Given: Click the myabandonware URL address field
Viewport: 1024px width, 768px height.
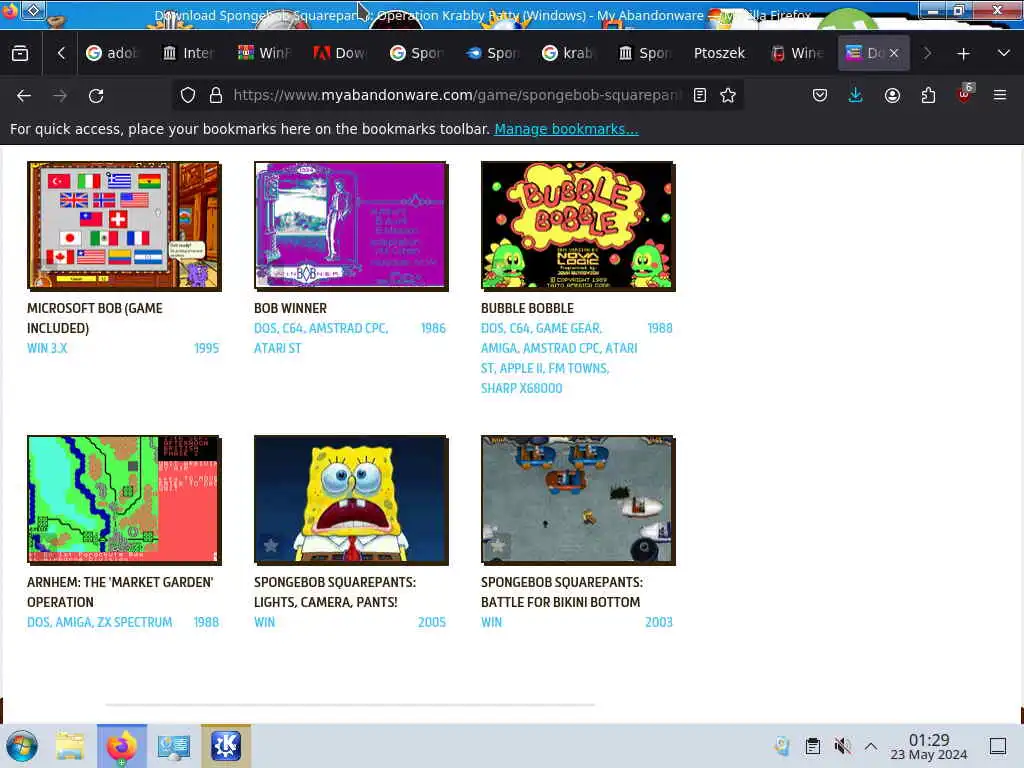Looking at the screenshot, I should click(456, 95).
